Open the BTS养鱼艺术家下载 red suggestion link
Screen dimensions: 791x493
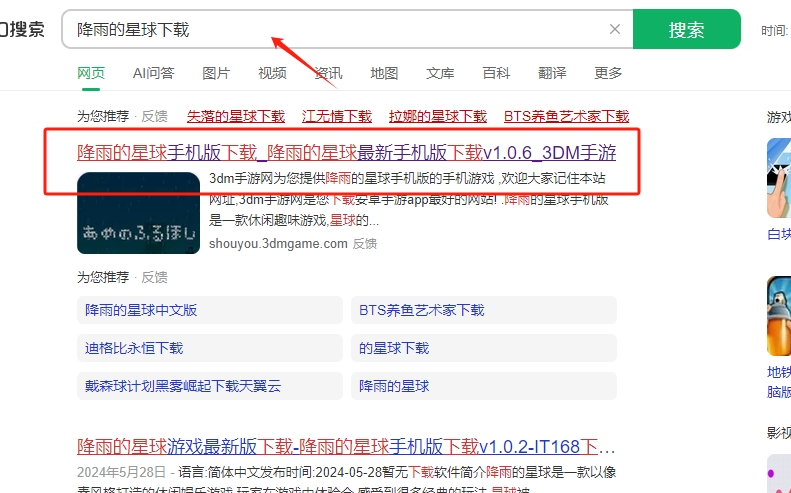(567, 117)
